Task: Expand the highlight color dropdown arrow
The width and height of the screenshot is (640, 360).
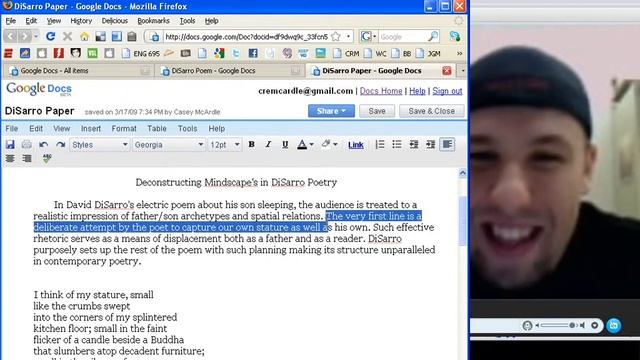Action: 336,144
